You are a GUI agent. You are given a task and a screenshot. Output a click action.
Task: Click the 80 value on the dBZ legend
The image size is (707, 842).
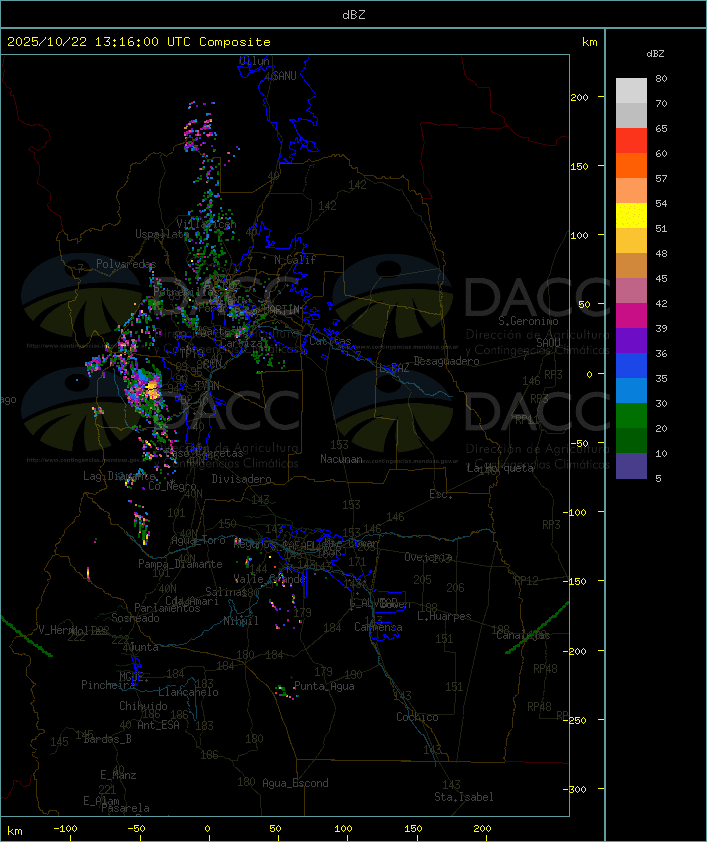pos(661,78)
